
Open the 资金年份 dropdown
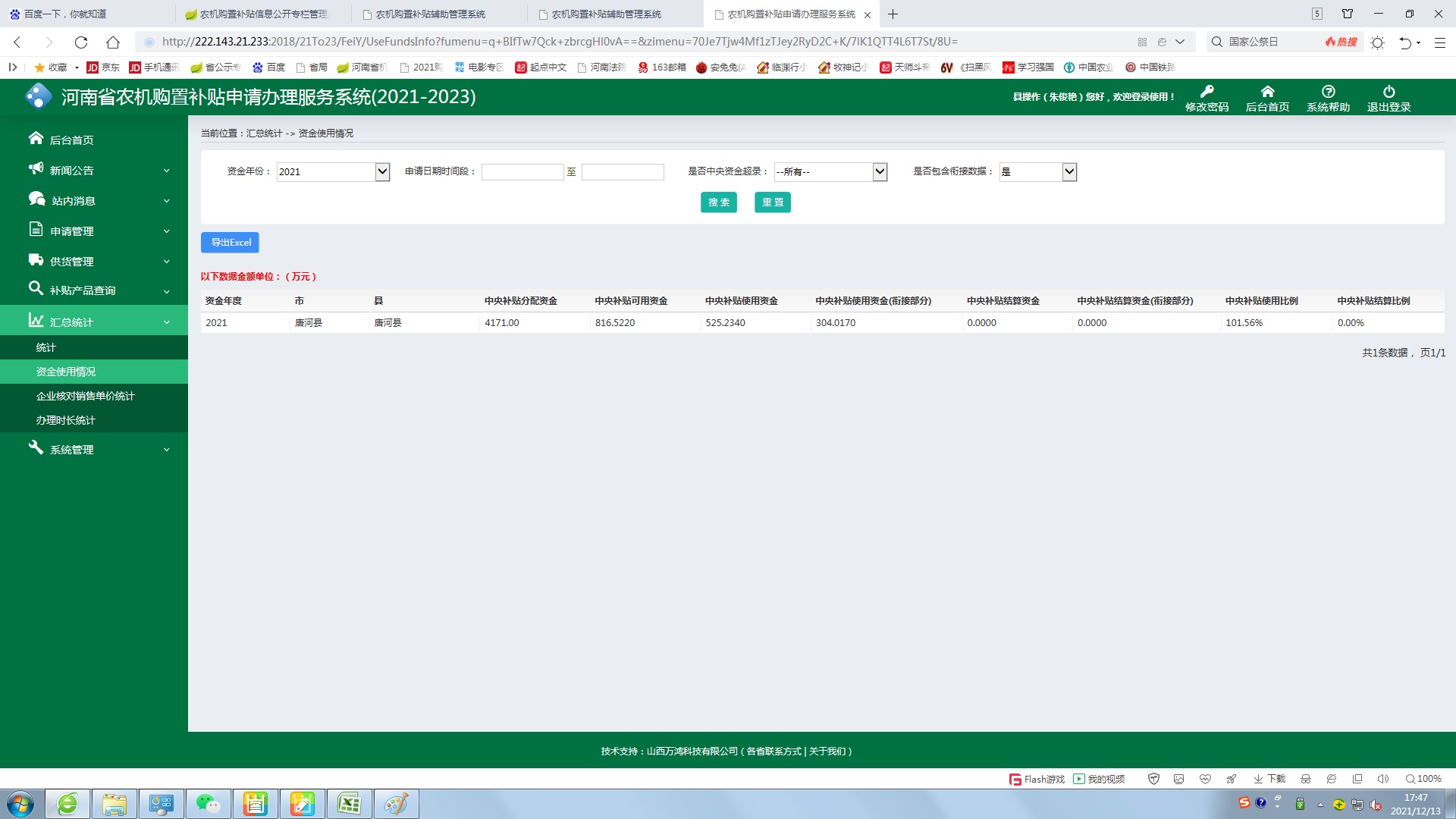point(334,172)
